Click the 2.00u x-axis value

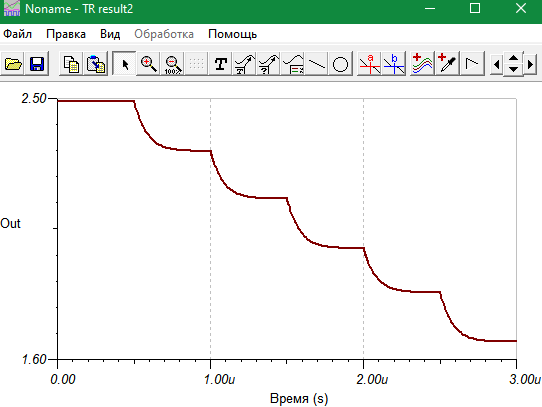[372, 379]
